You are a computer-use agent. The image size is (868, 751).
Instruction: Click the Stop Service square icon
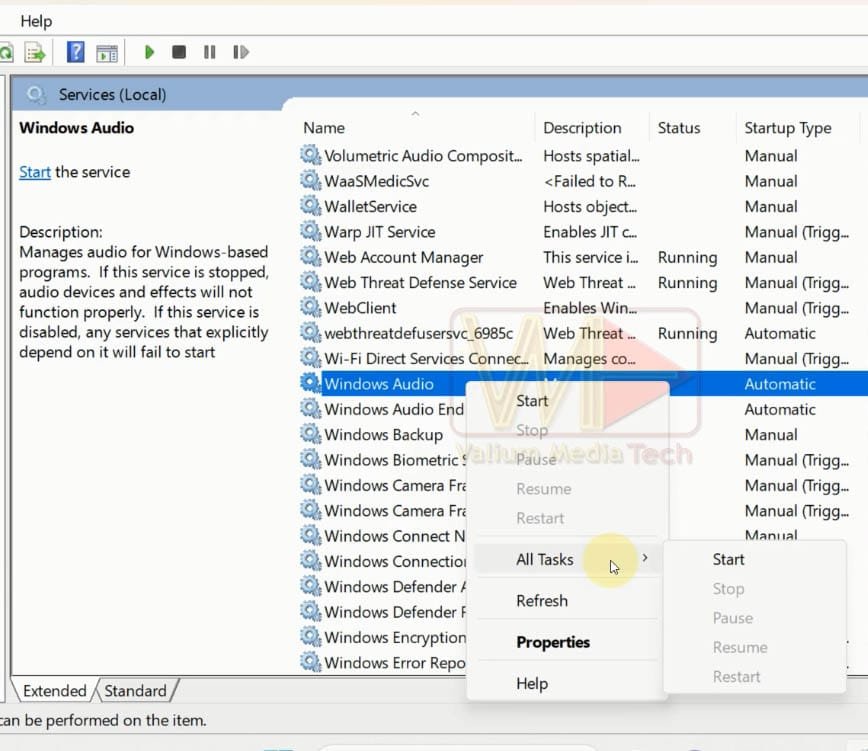[x=179, y=53]
